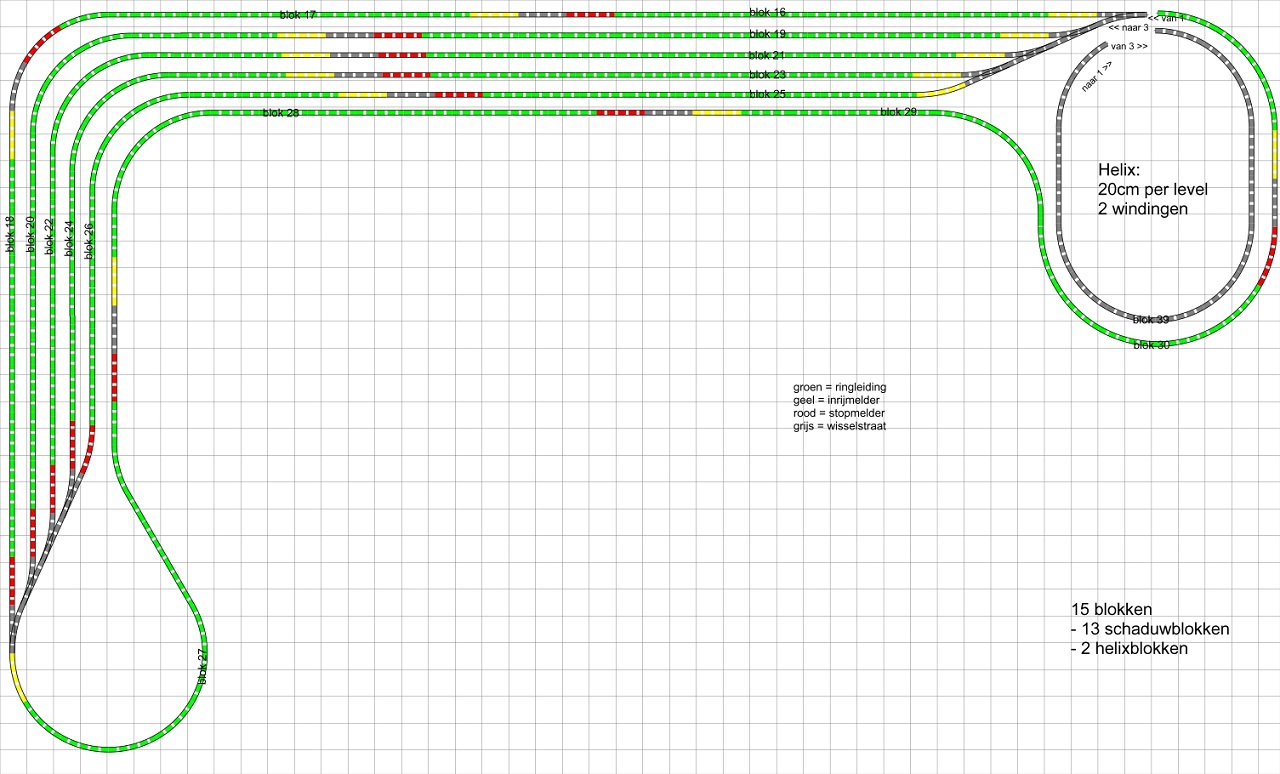Click the 'blok 30' helix label
The height and width of the screenshot is (774, 1280).
tap(1151, 345)
